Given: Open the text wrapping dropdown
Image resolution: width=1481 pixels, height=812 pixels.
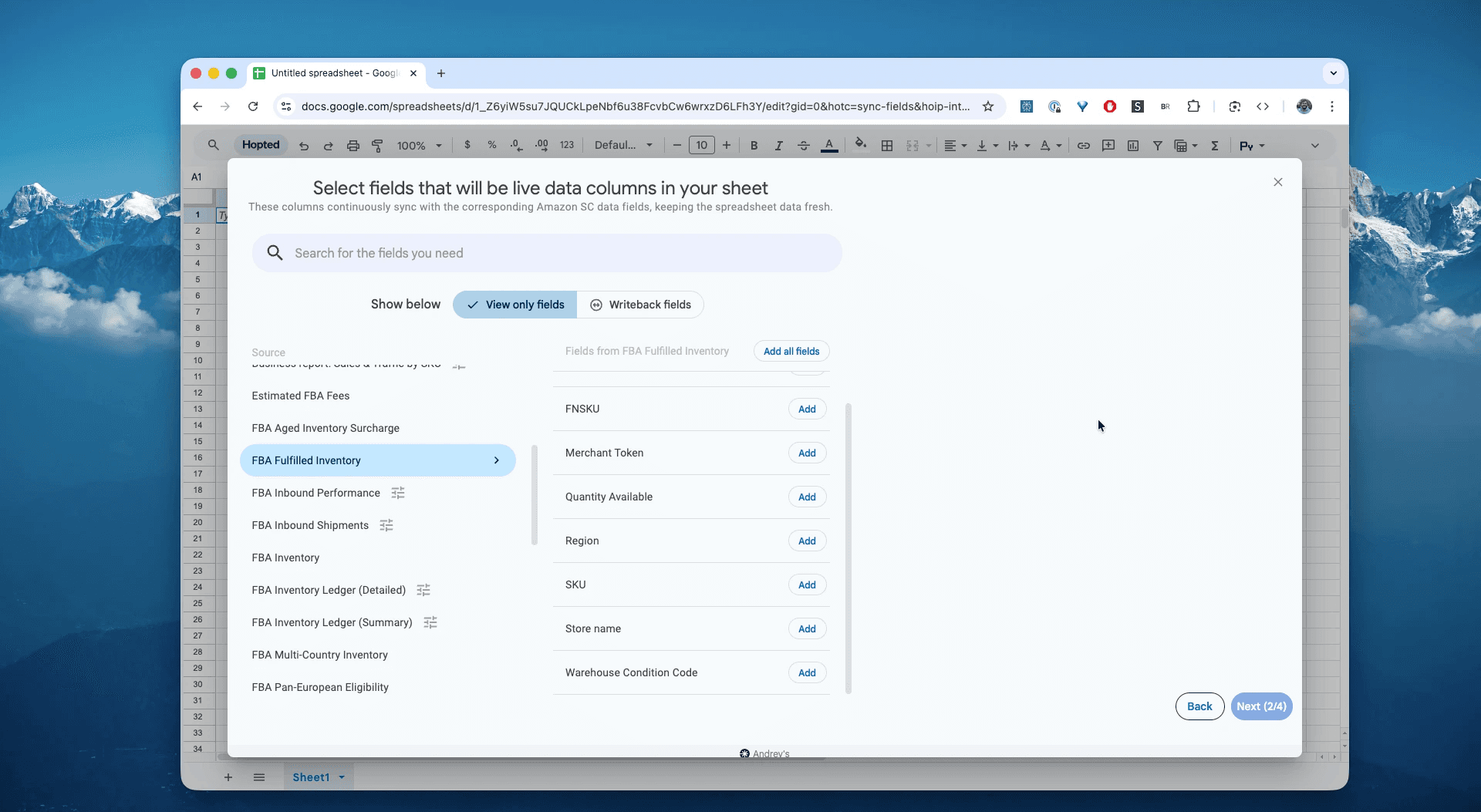Looking at the screenshot, I should [x=1019, y=146].
